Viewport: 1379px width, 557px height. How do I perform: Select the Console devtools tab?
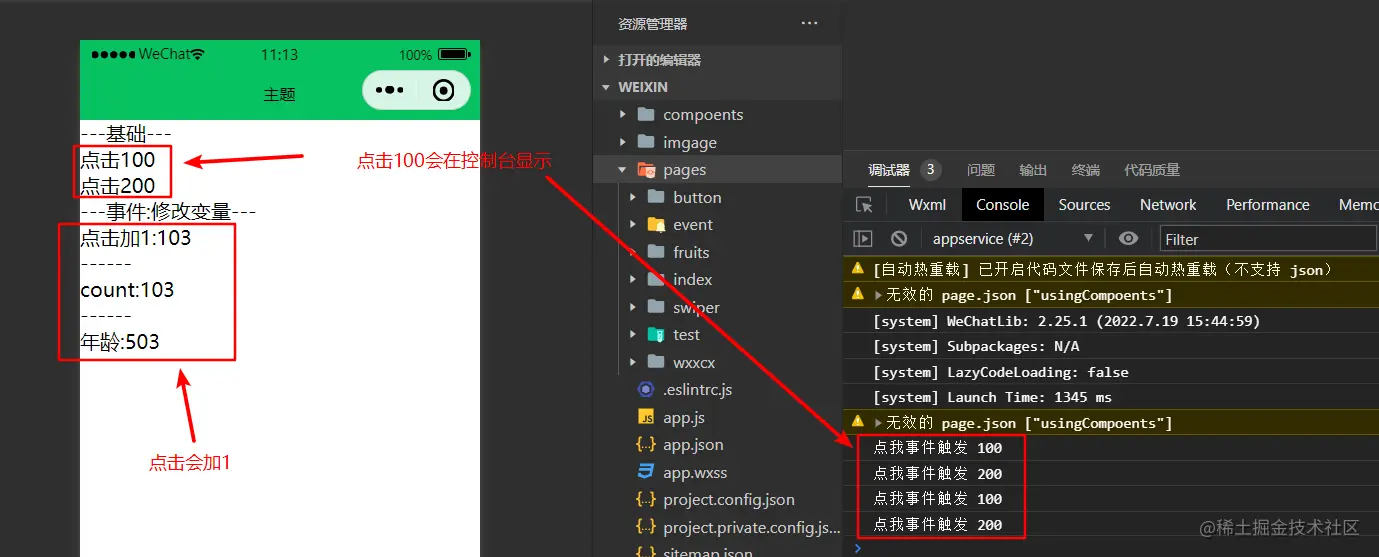tap(1002, 205)
